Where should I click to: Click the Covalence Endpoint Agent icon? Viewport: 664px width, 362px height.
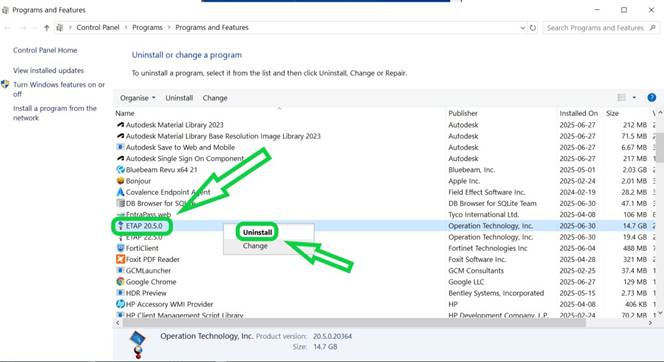pyautogui.click(x=120, y=192)
